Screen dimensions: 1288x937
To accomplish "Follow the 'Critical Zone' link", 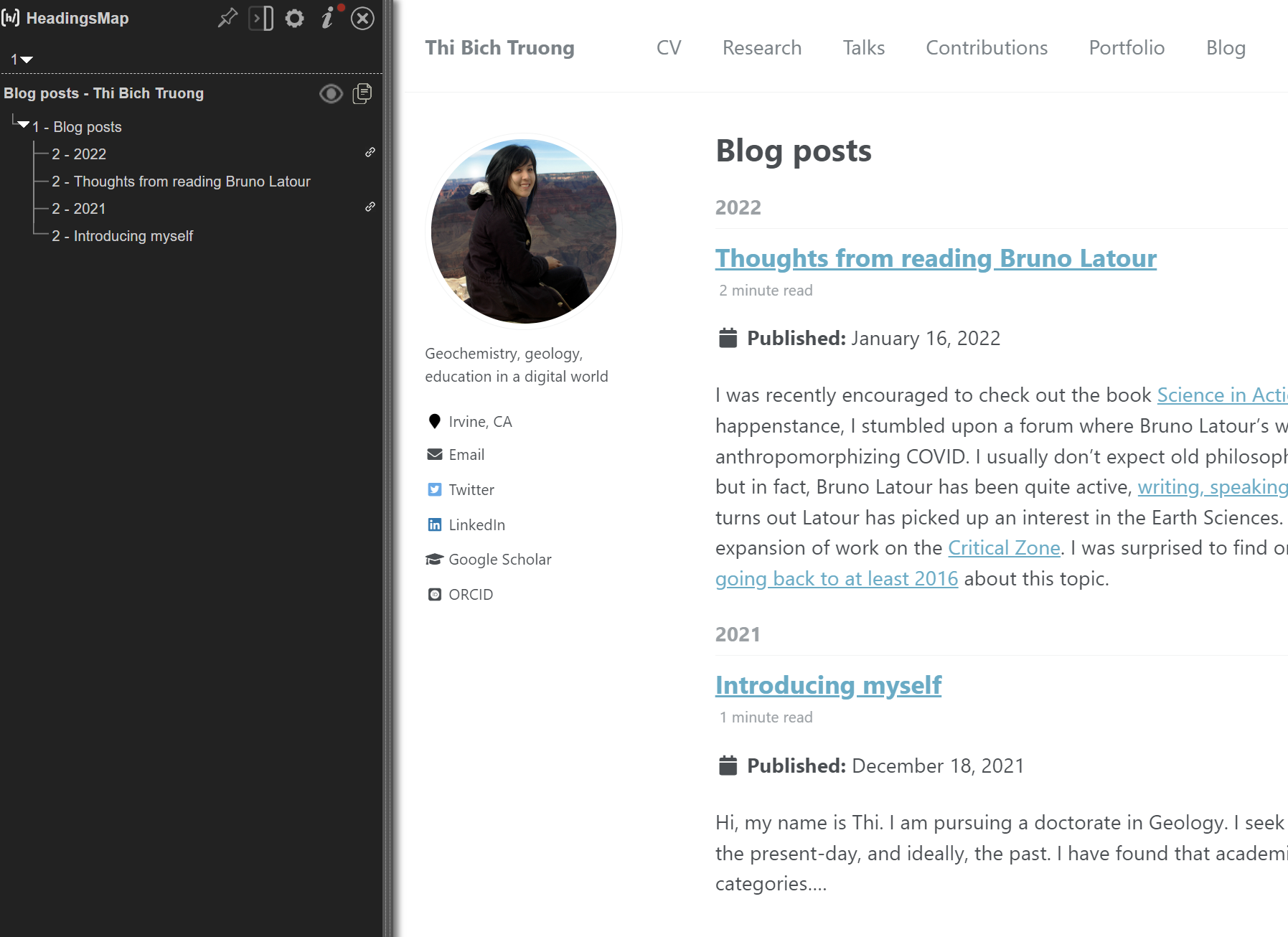I will [1004, 548].
